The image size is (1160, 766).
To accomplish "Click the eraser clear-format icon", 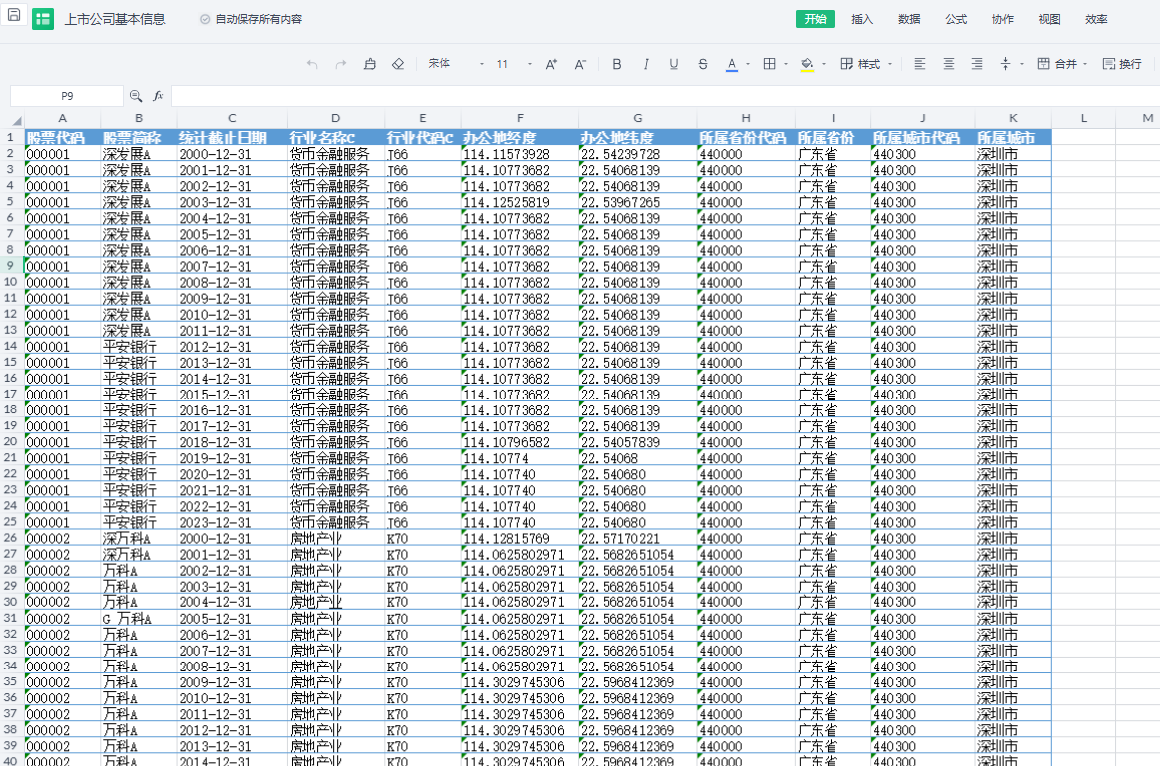I will 398,64.
